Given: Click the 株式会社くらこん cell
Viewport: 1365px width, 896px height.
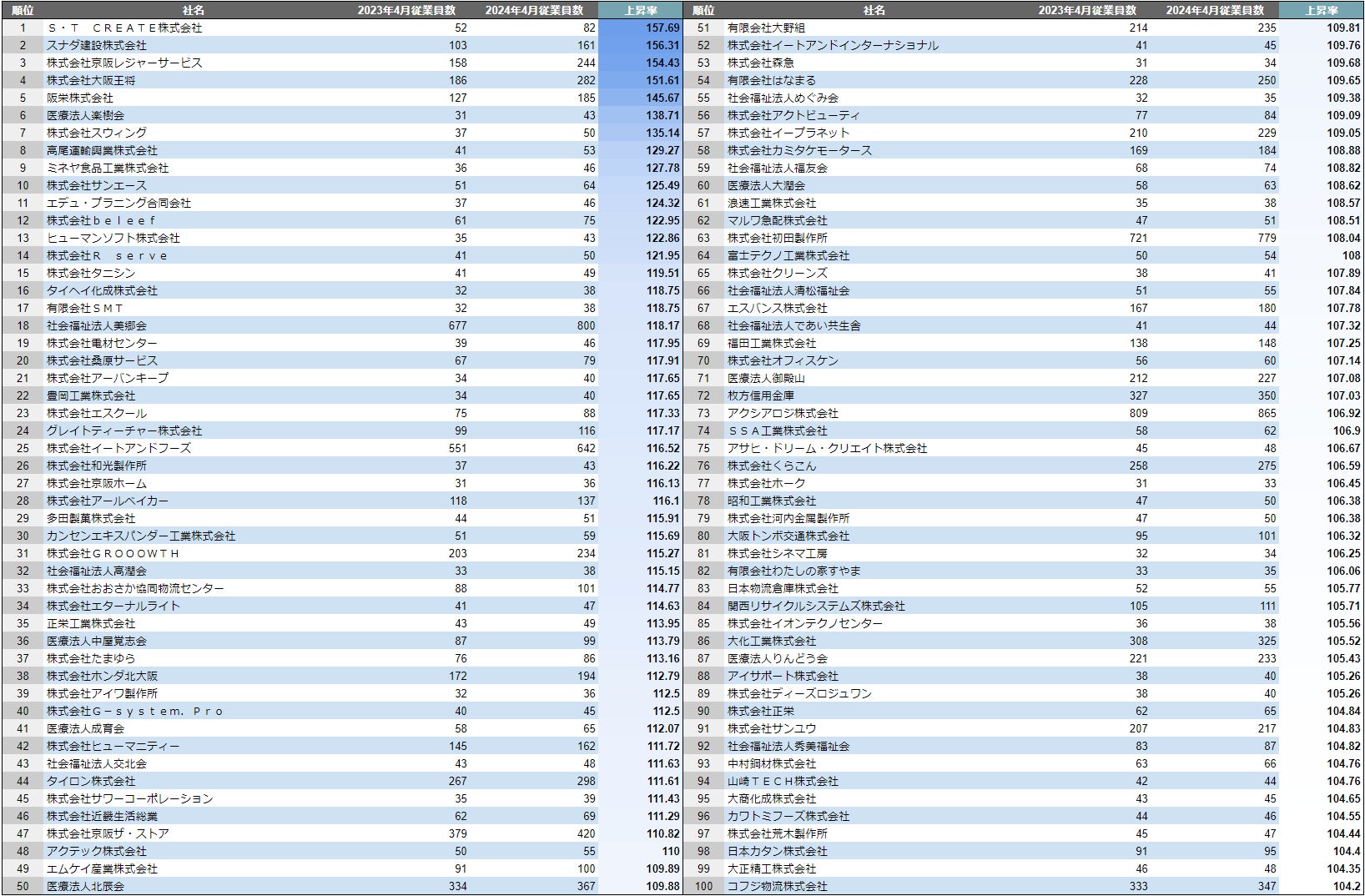Looking at the screenshot, I should click(772, 466).
